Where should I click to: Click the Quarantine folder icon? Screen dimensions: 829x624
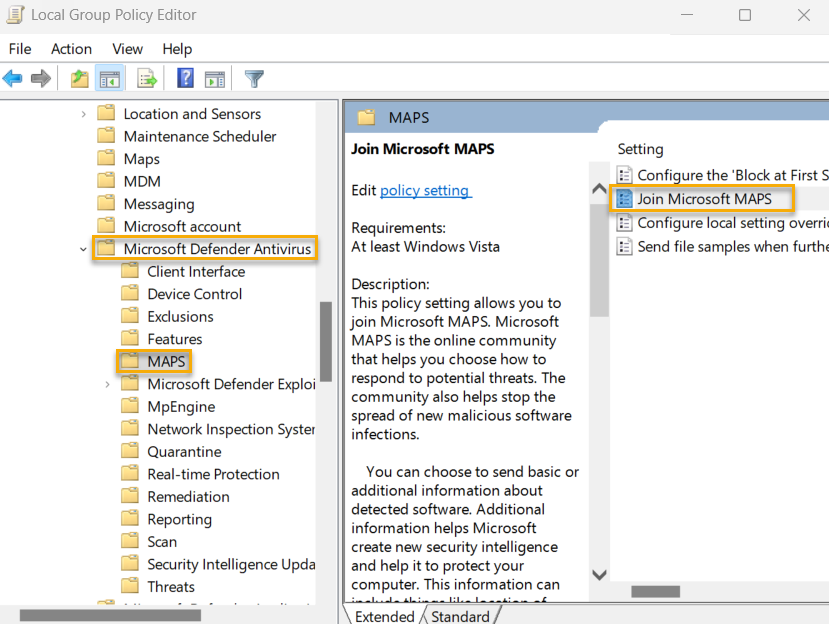[131, 451]
